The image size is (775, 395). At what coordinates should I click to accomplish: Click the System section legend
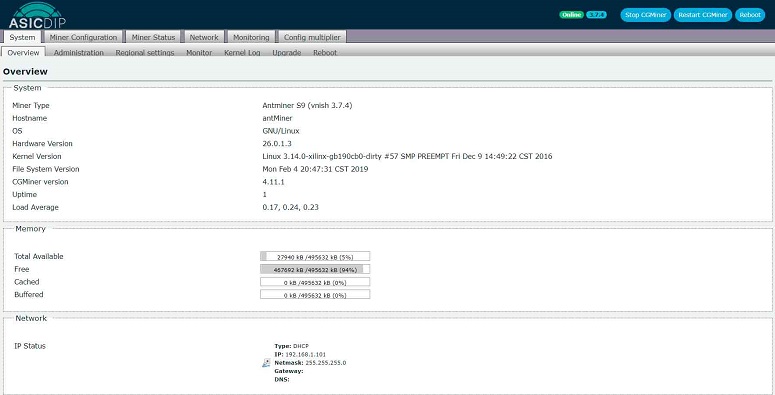click(x=27, y=88)
